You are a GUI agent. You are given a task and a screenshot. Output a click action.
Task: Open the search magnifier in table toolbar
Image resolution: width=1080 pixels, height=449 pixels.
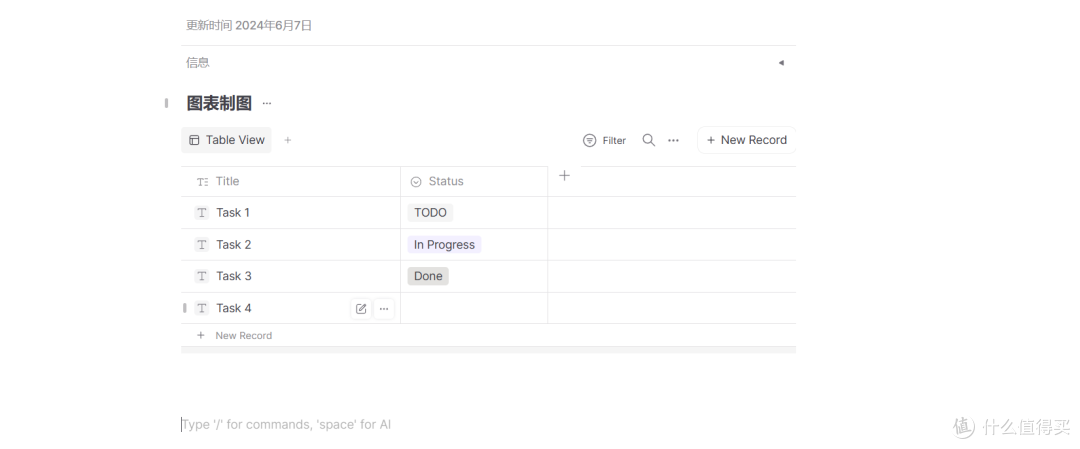tap(648, 140)
